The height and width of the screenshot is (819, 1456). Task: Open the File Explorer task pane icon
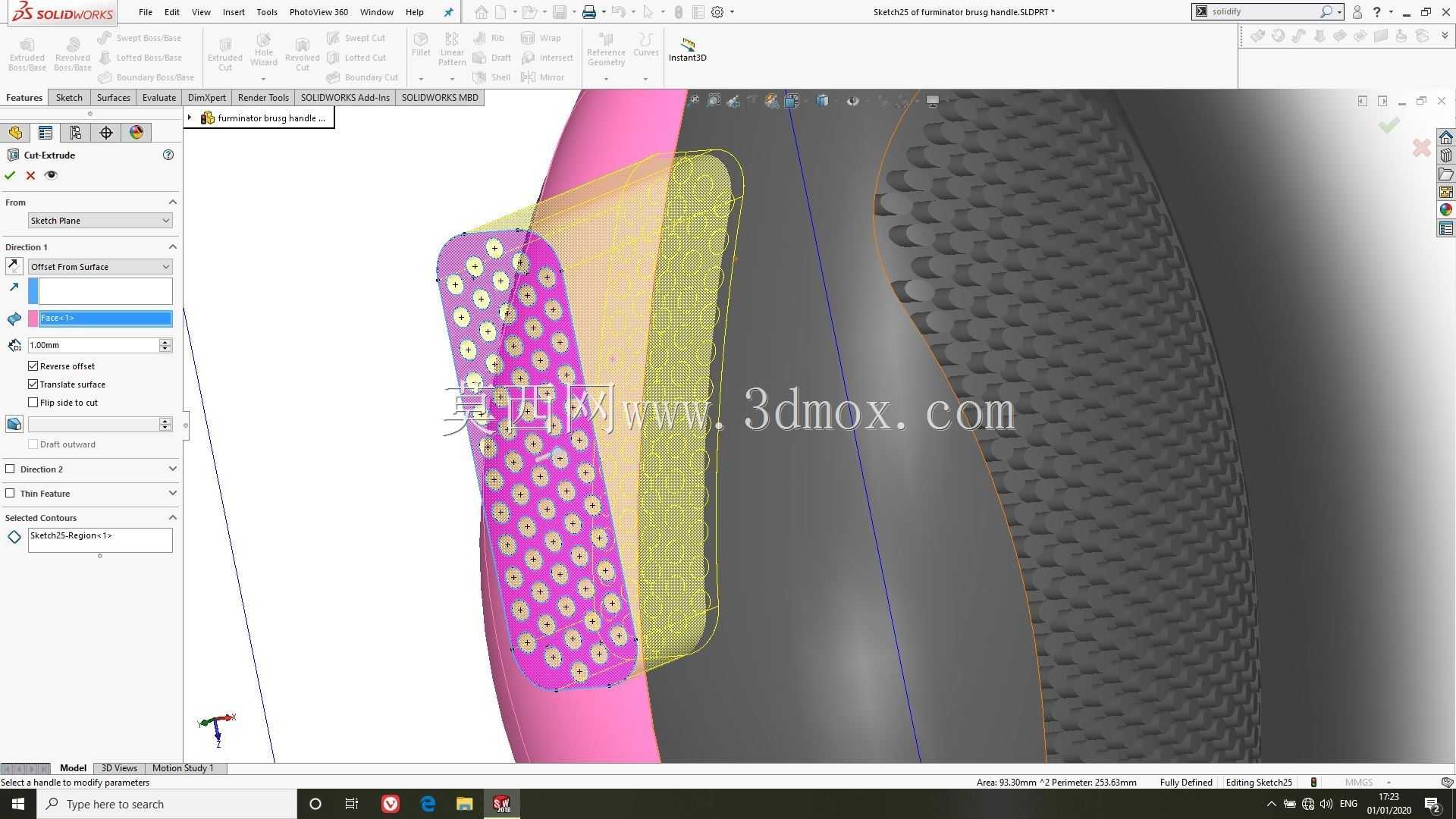(1446, 174)
